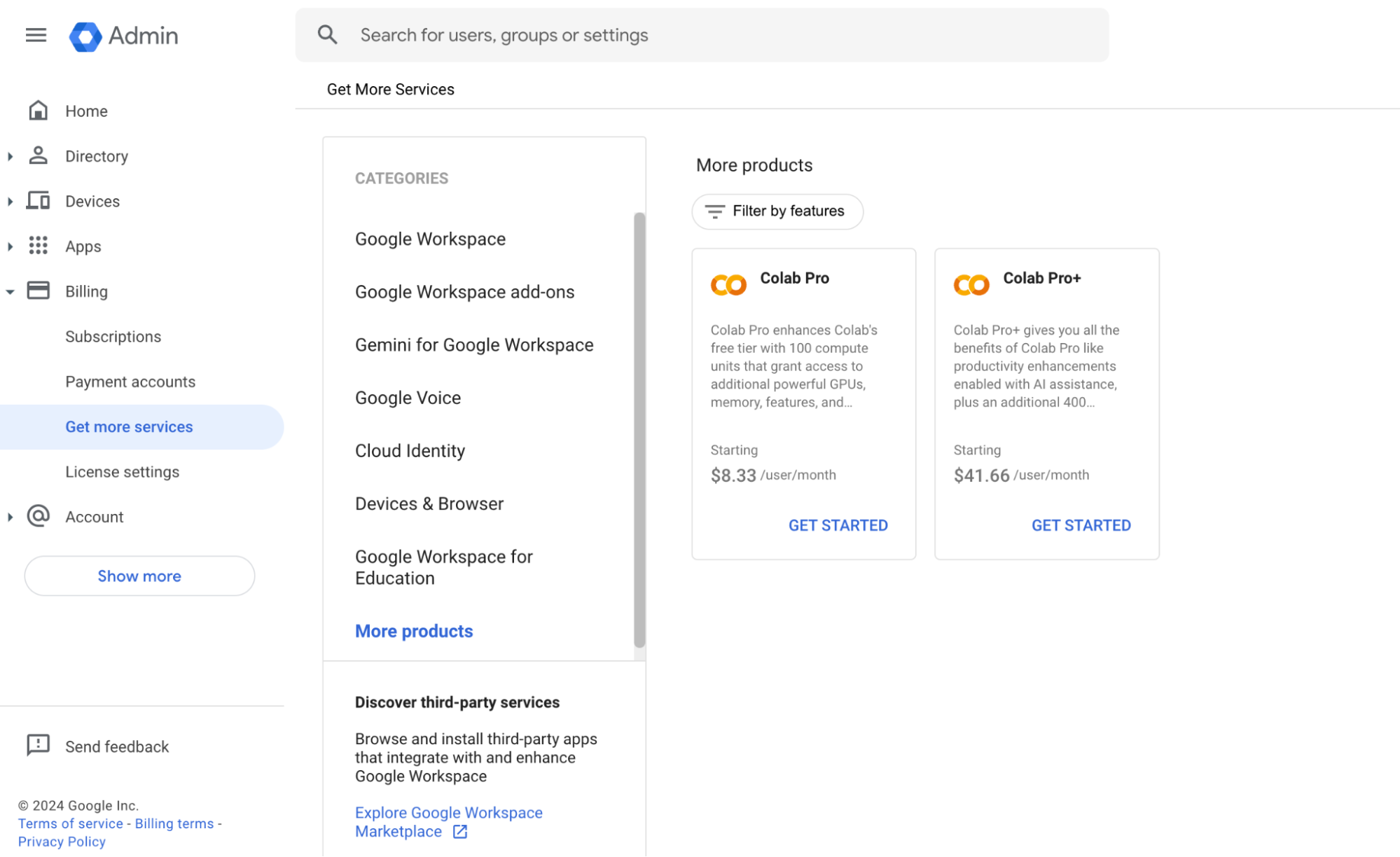Click the Devices icon in sidebar
1400x857 pixels.
click(x=38, y=201)
